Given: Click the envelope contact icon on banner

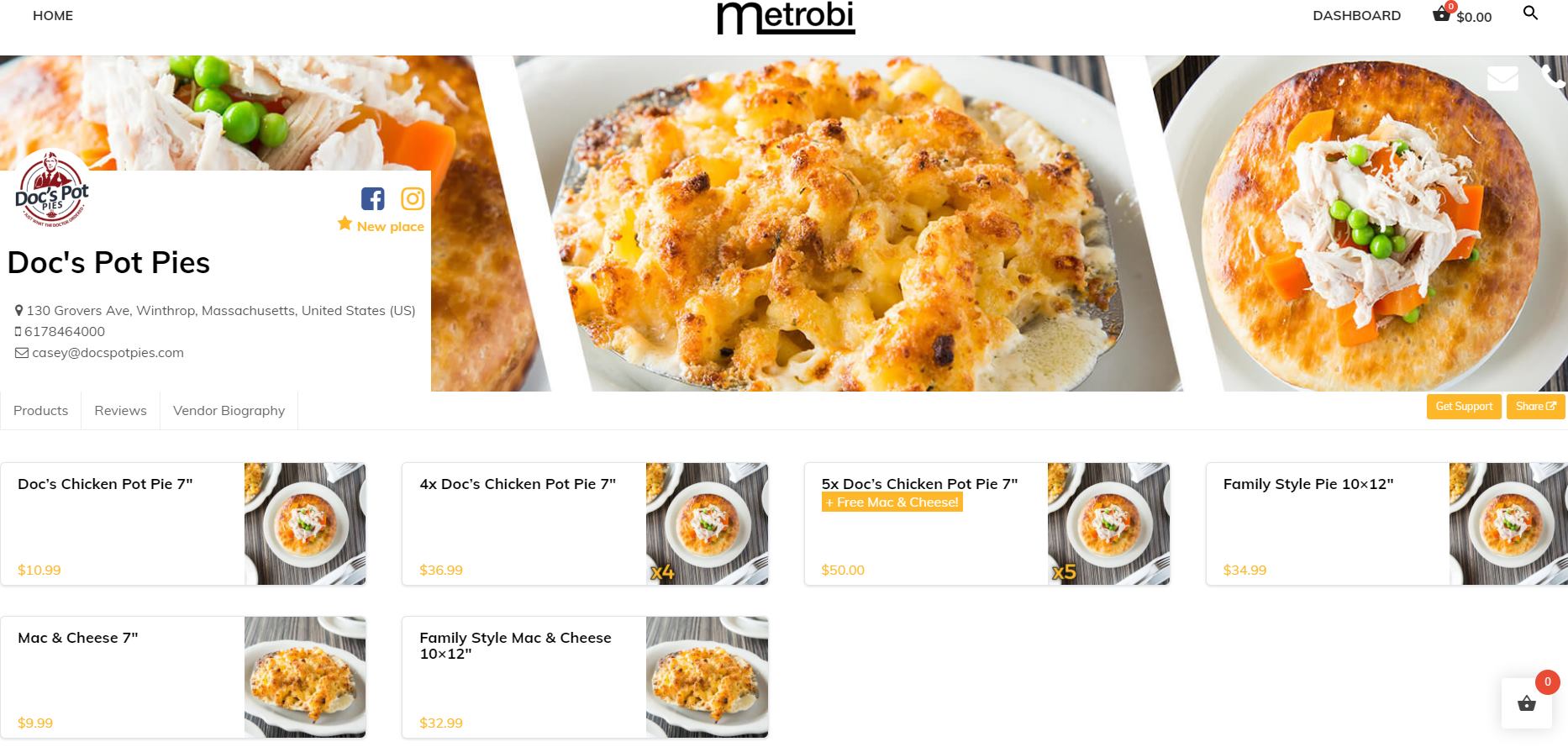Looking at the screenshot, I should [1502, 78].
